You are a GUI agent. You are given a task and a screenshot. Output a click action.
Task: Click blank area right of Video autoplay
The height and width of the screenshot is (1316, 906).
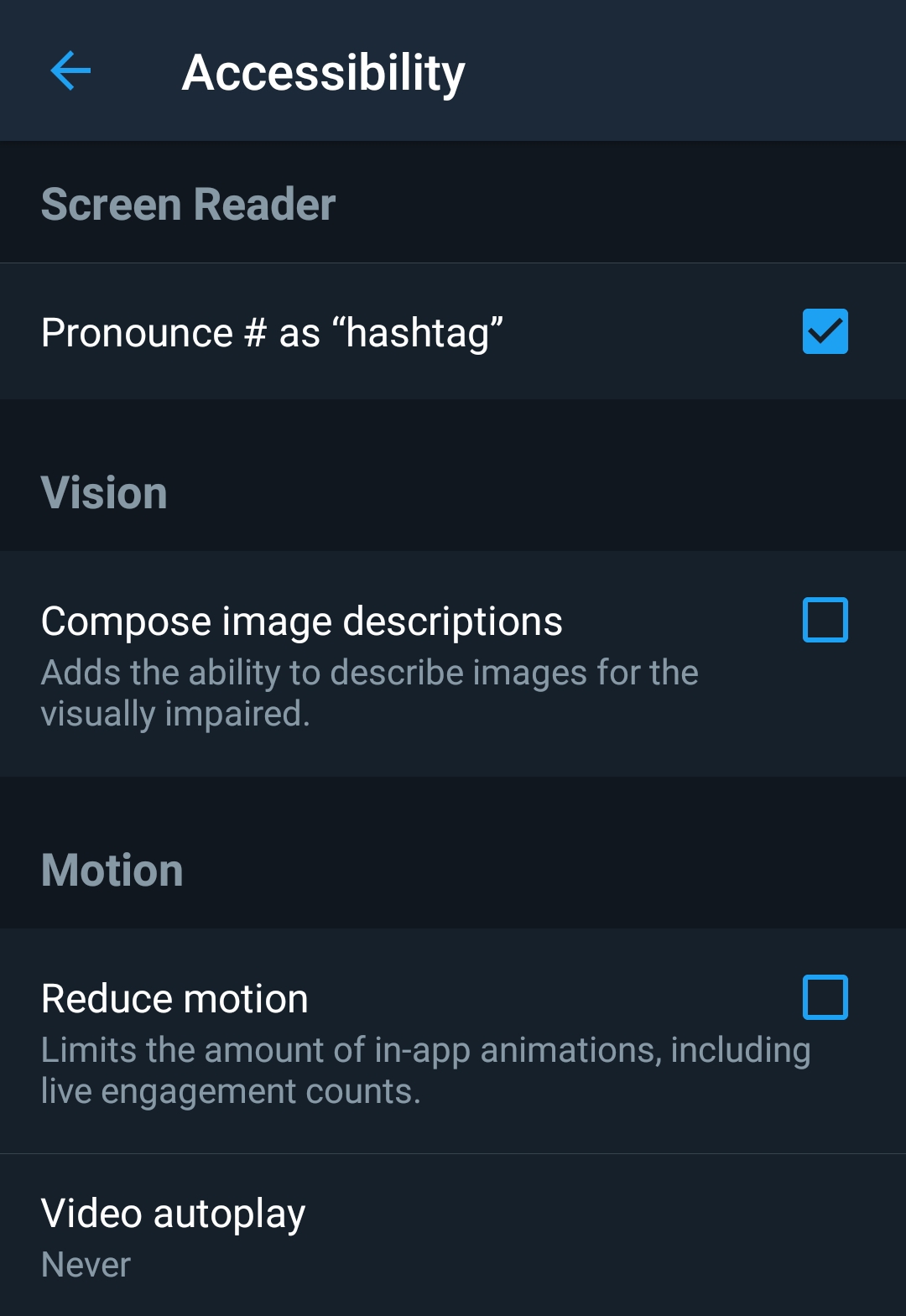coord(604,1233)
